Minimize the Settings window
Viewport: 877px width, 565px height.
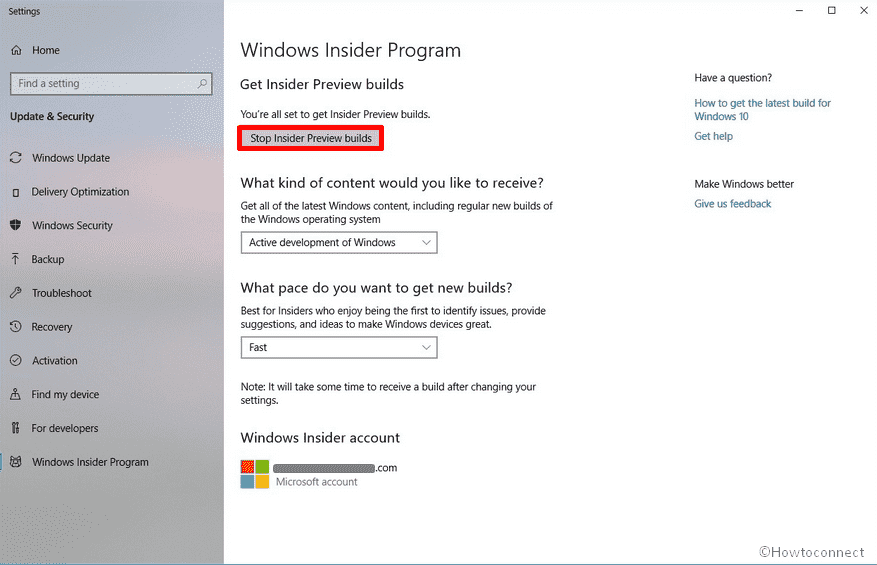[x=799, y=11]
